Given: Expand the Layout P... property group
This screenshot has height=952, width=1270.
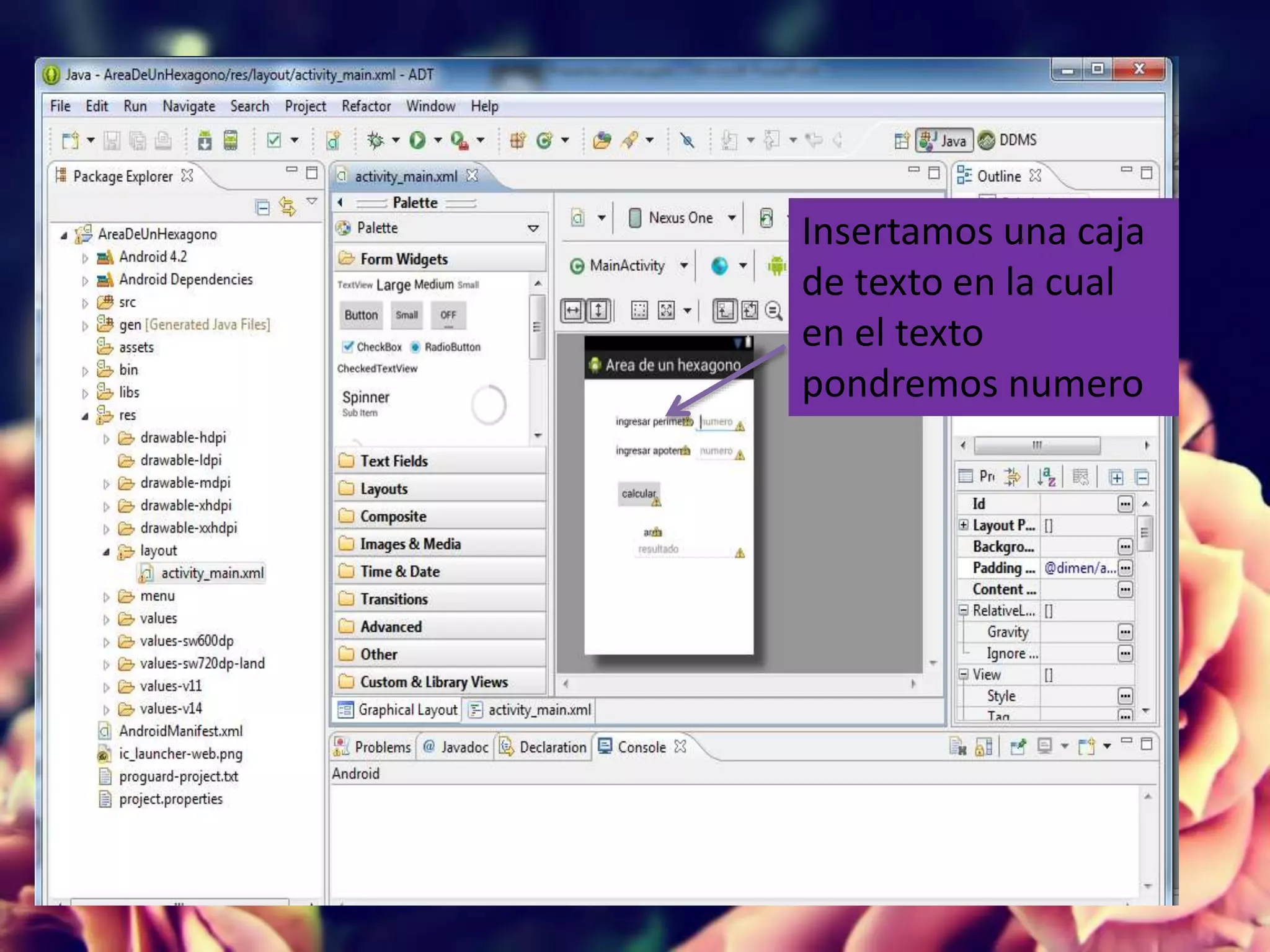Looking at the screenshot, I should [963, 525].
